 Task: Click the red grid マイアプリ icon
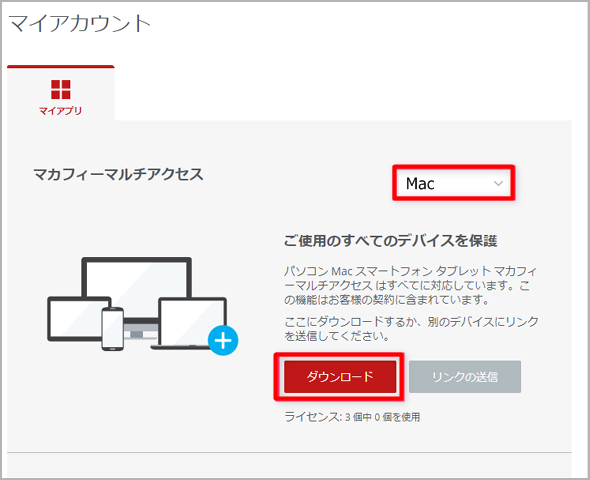[x=61, y=90]
